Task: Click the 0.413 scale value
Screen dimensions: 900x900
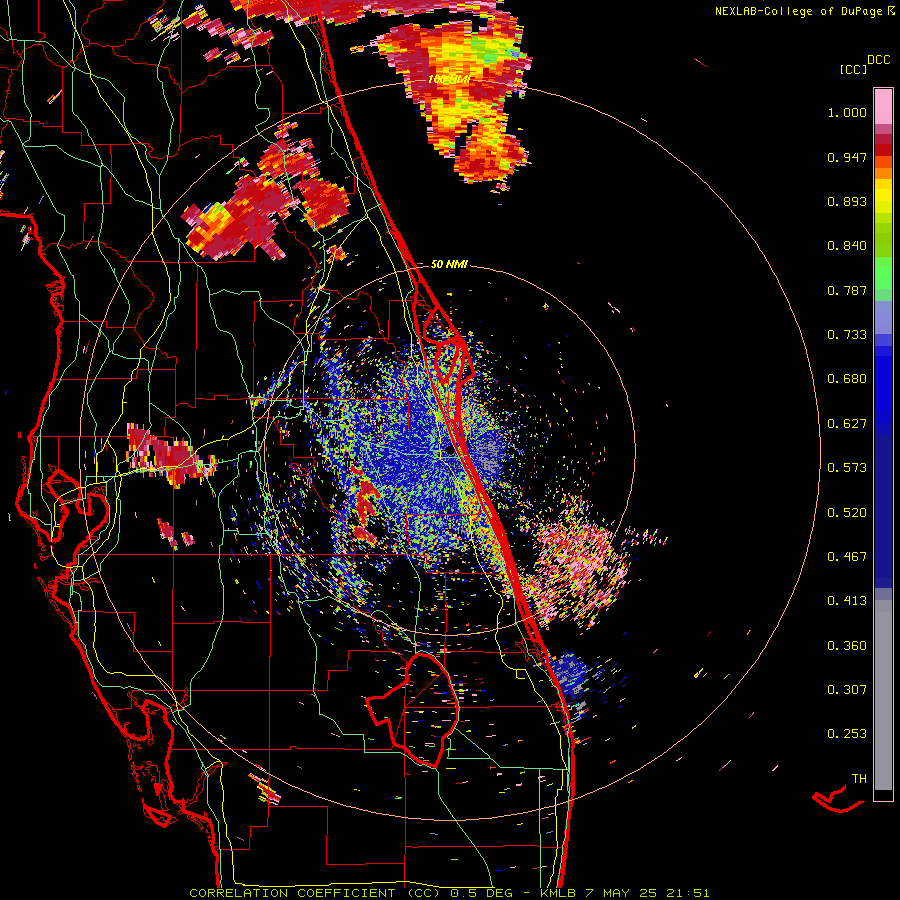Action: pyautogui.click(x=847, y=601)
